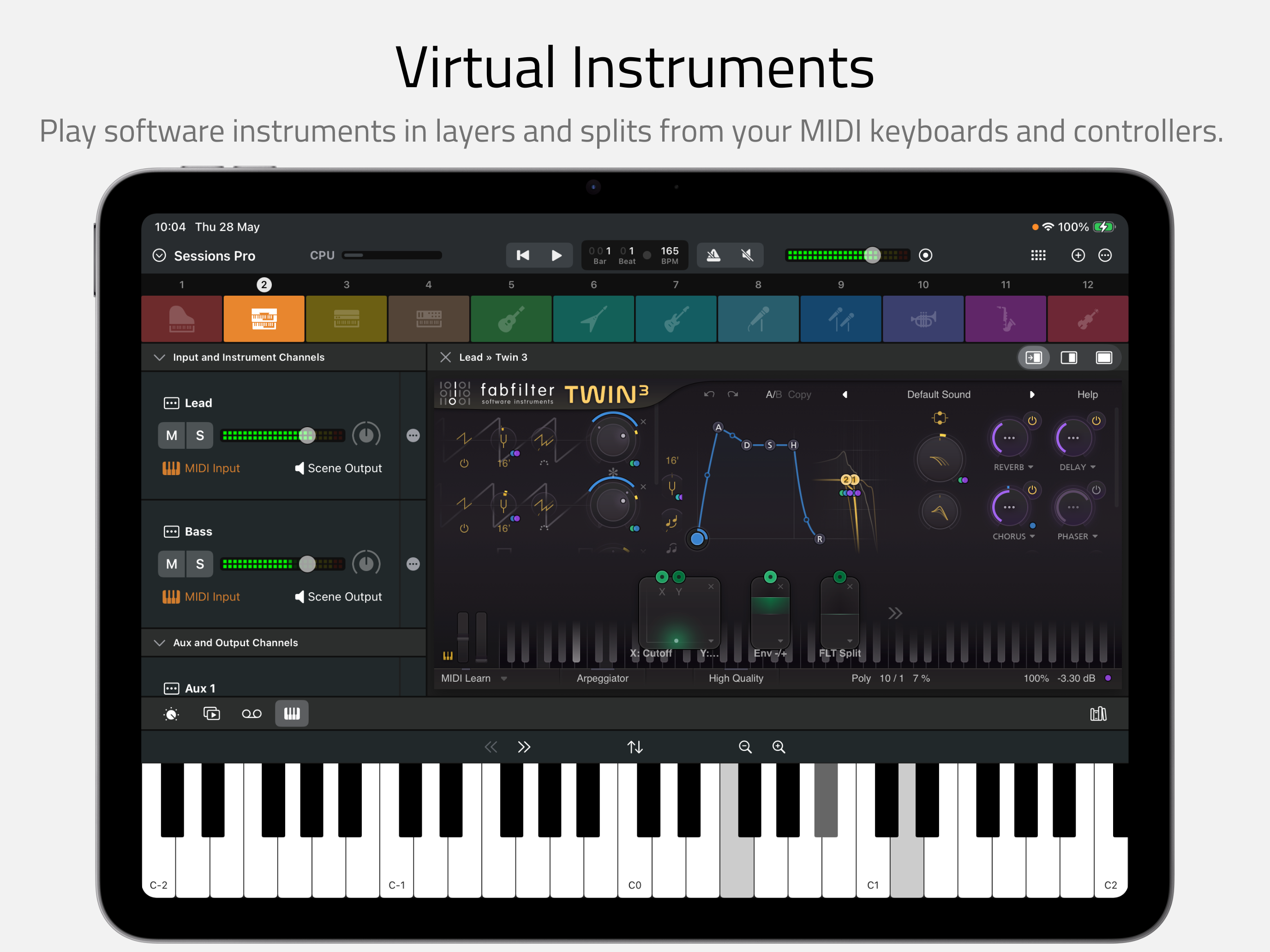Open the mixer library icon at bottom right
The height and width of the screenshot is (952, 1270).
1098,713
